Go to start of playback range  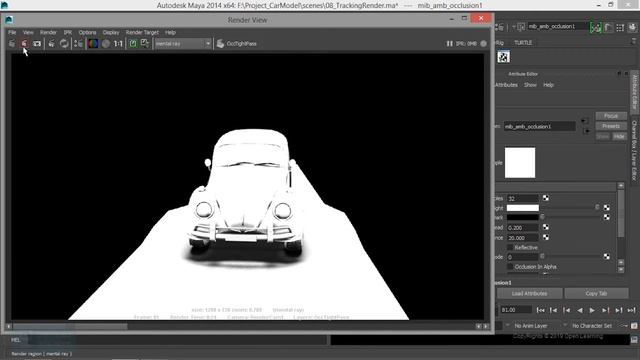coord(540,310)
